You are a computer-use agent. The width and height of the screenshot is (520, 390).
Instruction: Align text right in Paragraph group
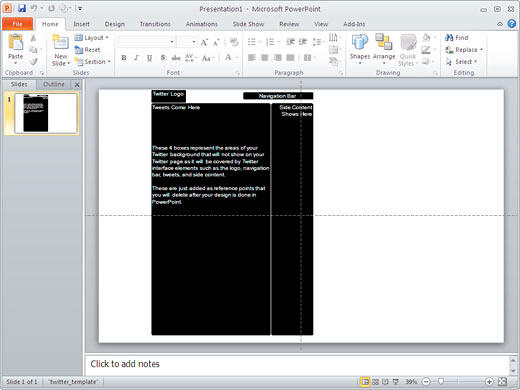pyautogui.click(x=277, y=58)
